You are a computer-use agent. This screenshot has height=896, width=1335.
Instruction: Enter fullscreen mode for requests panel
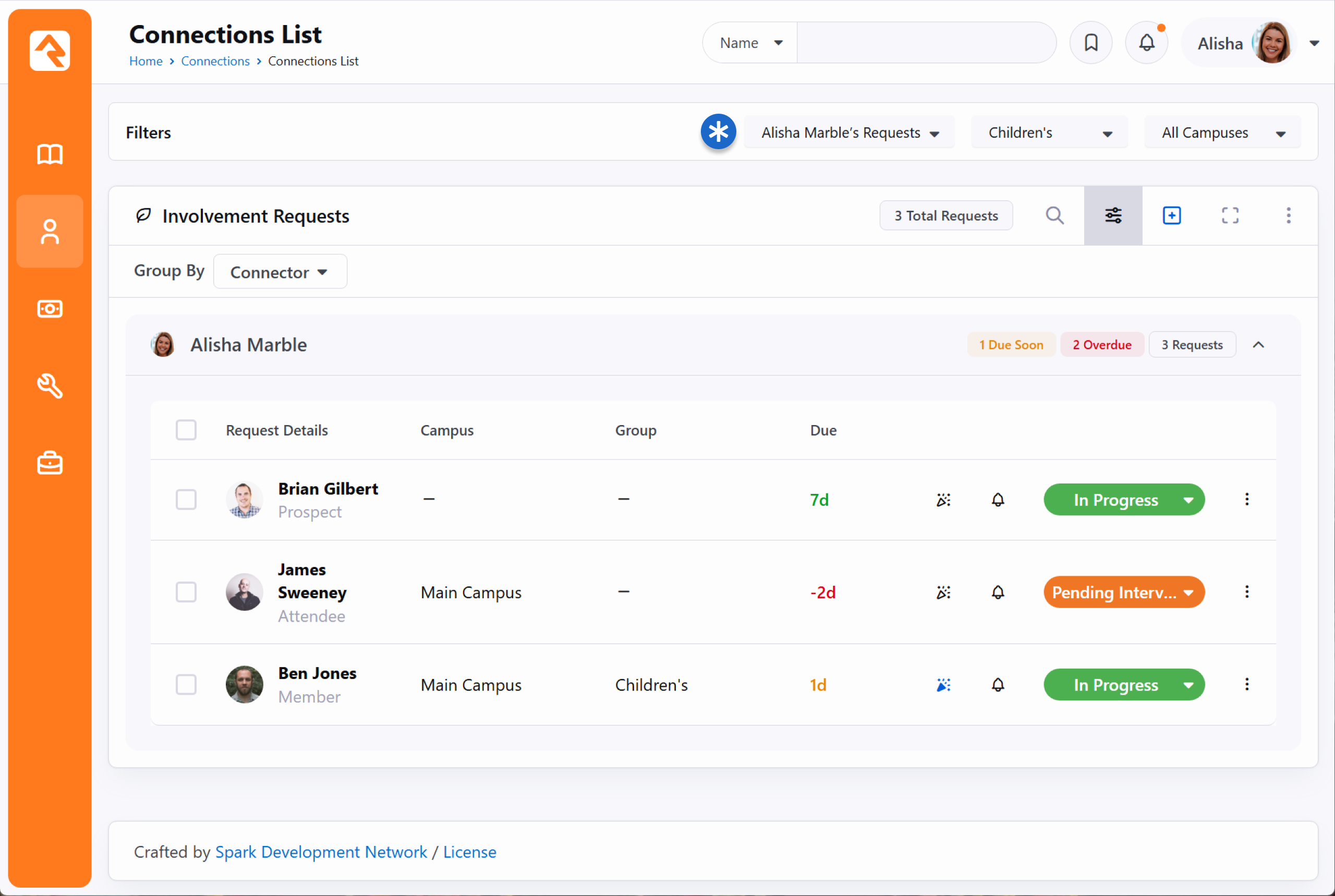tap(1229, 215)
